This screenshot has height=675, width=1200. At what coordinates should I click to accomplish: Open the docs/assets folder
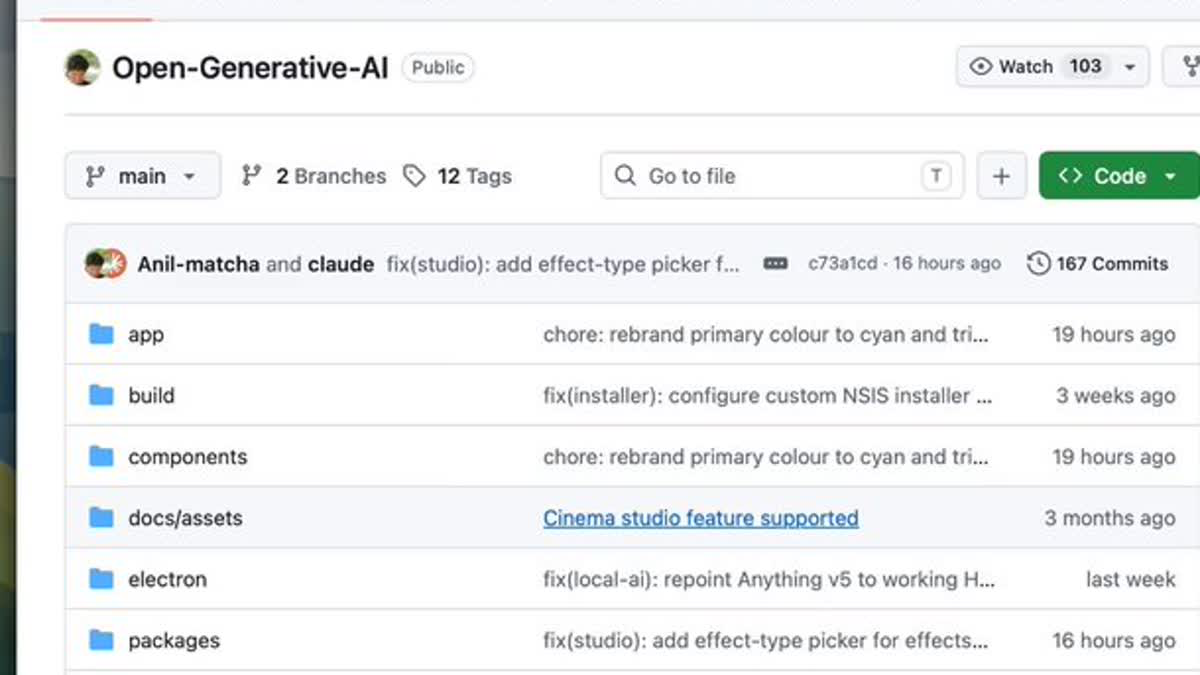(185, 518)
